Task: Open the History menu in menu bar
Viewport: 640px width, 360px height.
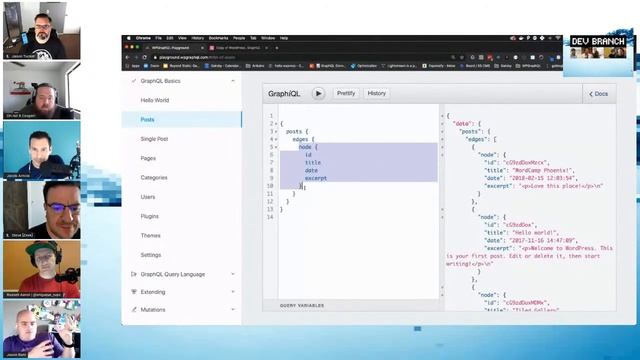Action: pyautogui.click(x=198, y=38)
